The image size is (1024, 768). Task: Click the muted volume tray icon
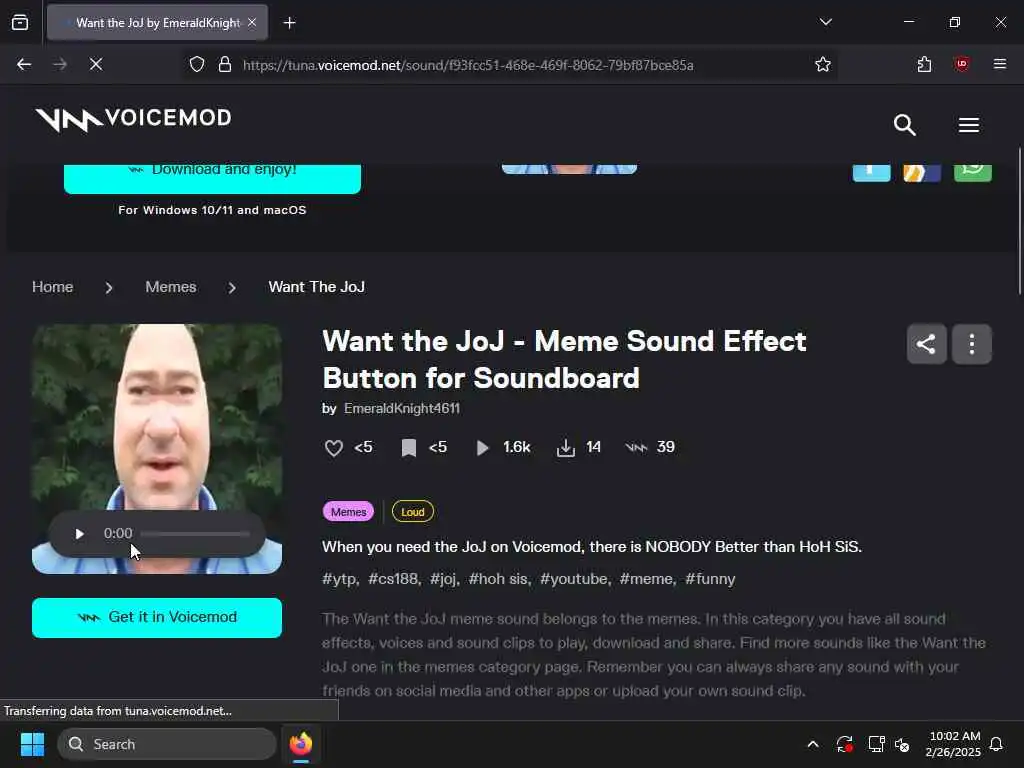[x=902, y=744]
